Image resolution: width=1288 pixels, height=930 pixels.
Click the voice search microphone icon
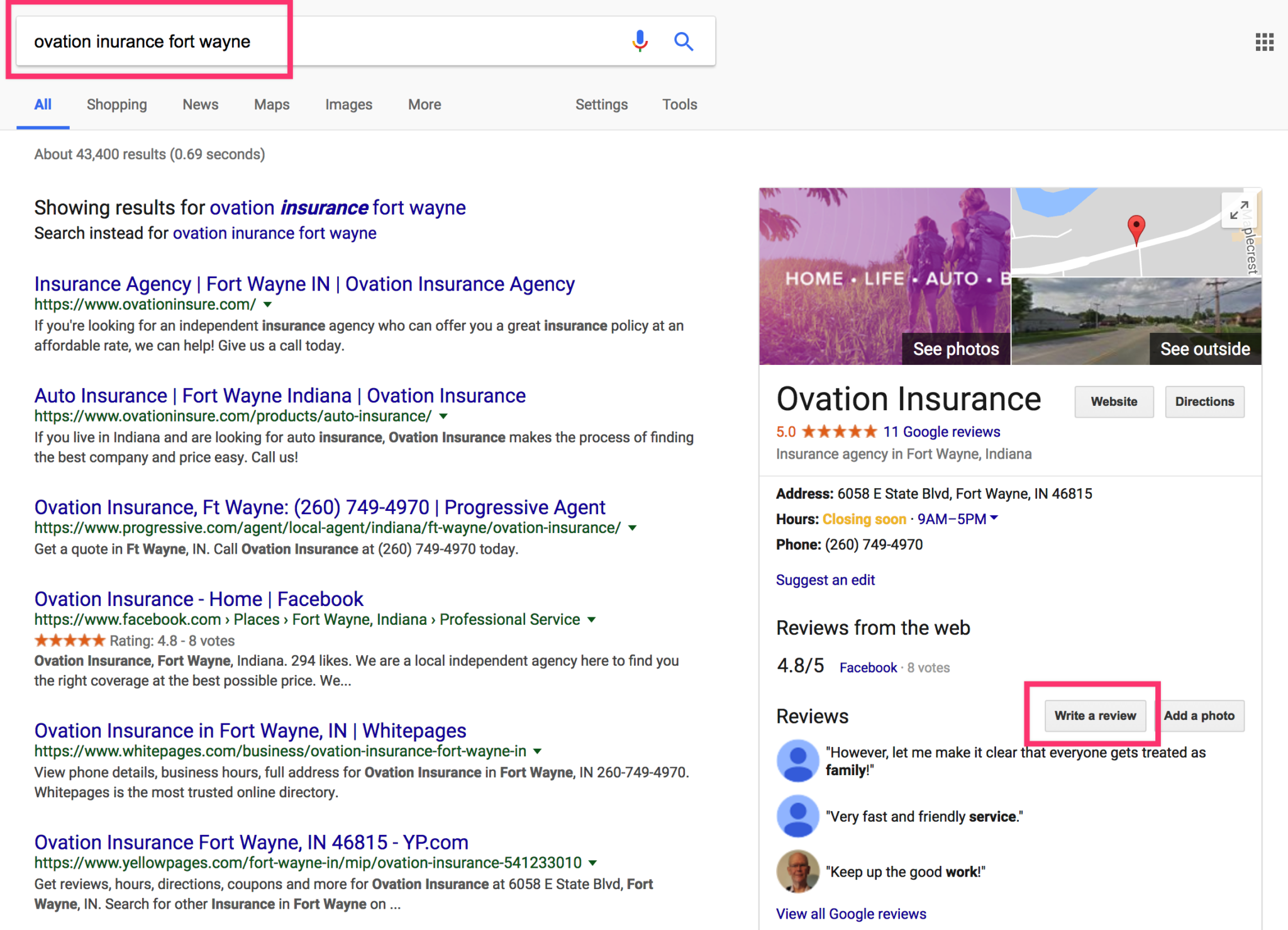click(x=640, y=41)
